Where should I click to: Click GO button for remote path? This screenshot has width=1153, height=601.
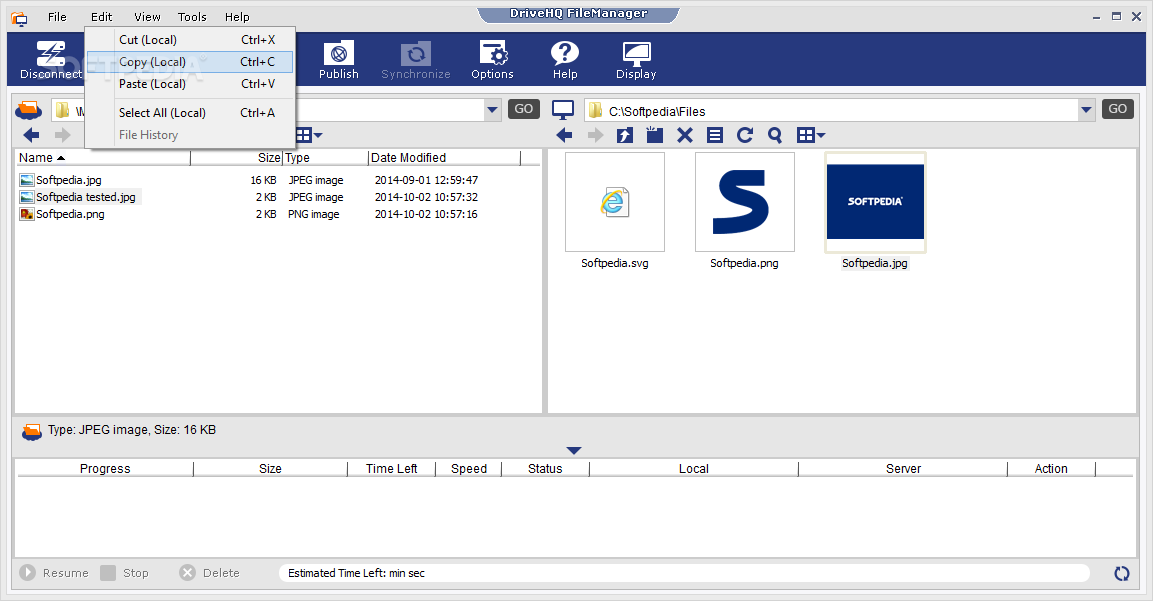tap(524, 109)
